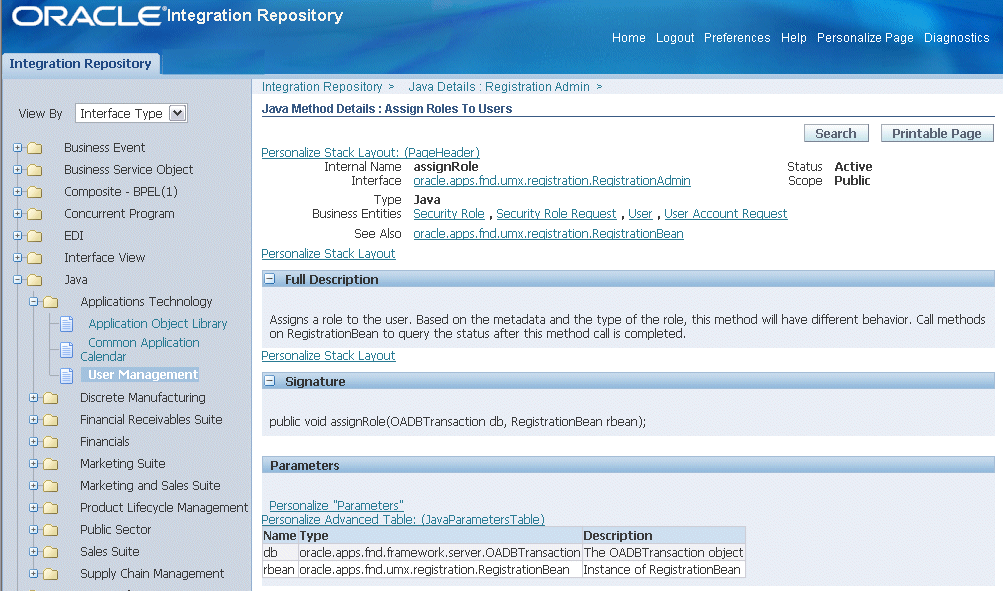Select Application Object Library tree item

point(157,324)
